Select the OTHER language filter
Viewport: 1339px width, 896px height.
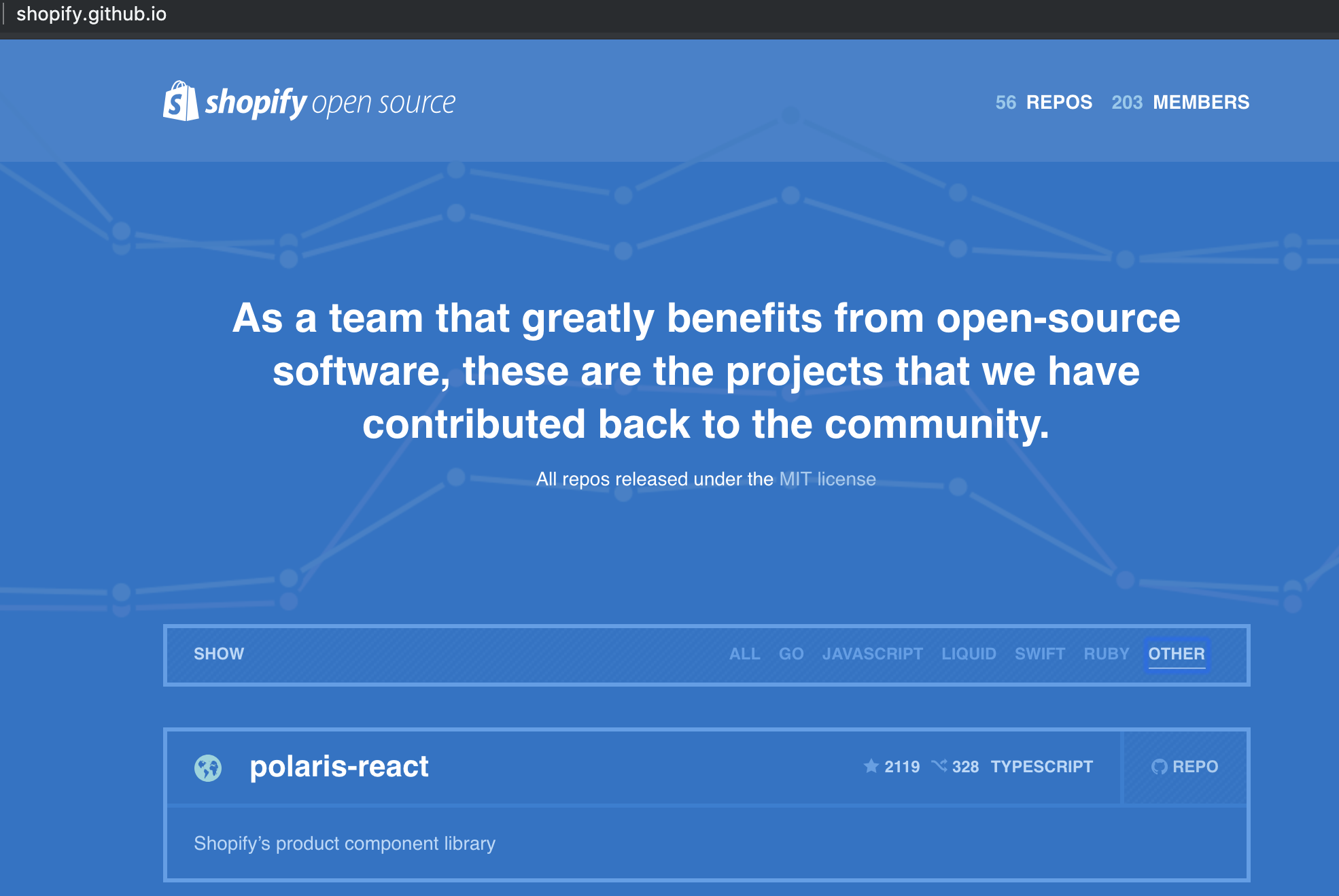pos(1177,654)
